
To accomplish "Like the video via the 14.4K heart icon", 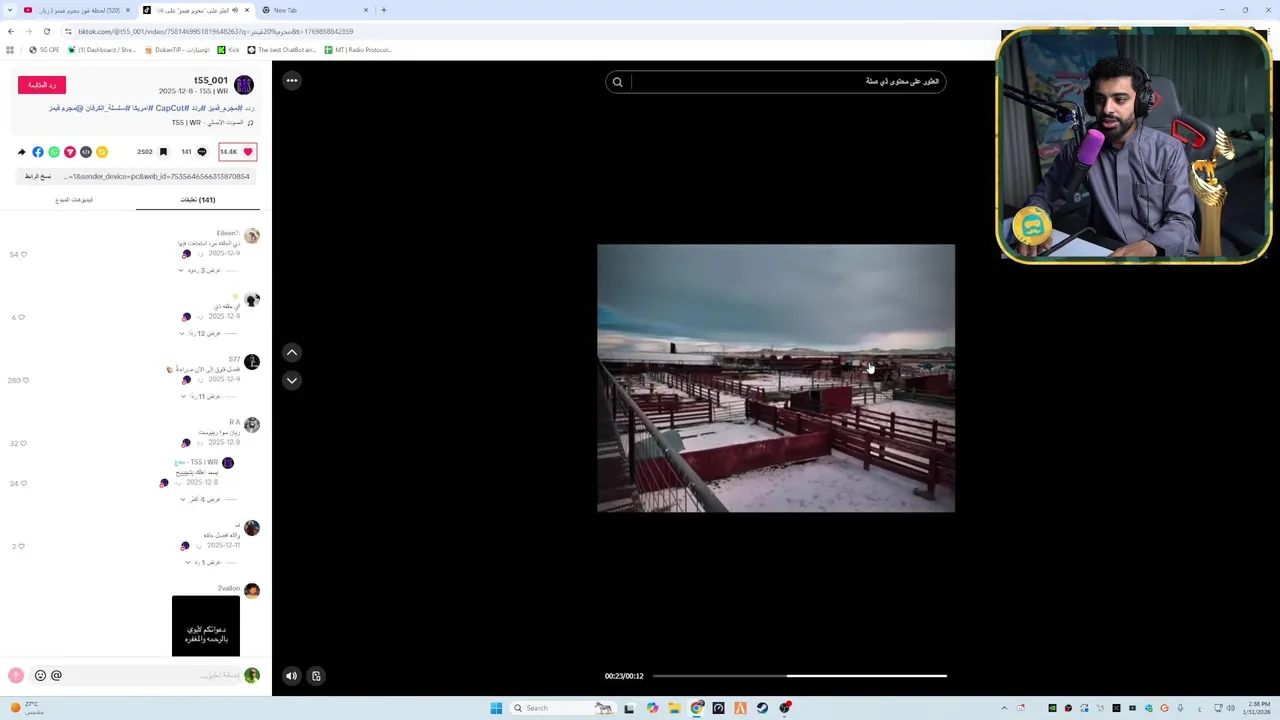I will 248,152.
